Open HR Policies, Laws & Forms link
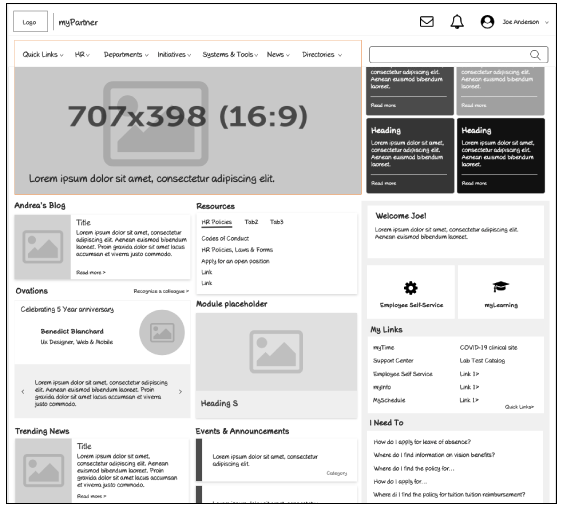The width and height of the screenshot is (561, 510). (x=237, y=250)
